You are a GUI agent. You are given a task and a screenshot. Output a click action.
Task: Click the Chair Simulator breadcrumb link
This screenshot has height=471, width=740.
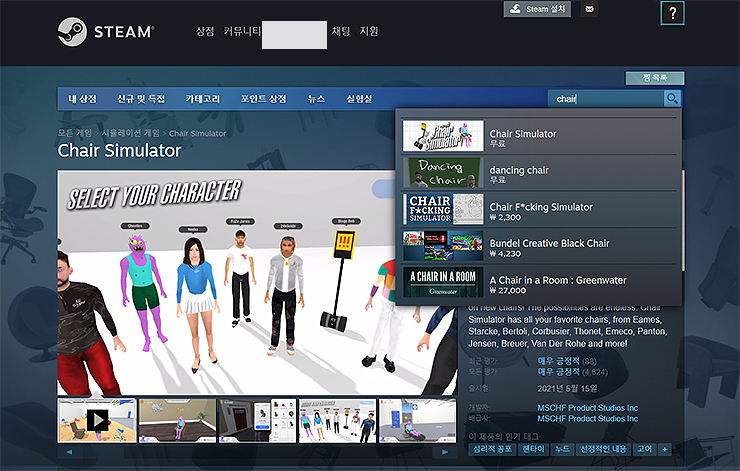[197, 134]
